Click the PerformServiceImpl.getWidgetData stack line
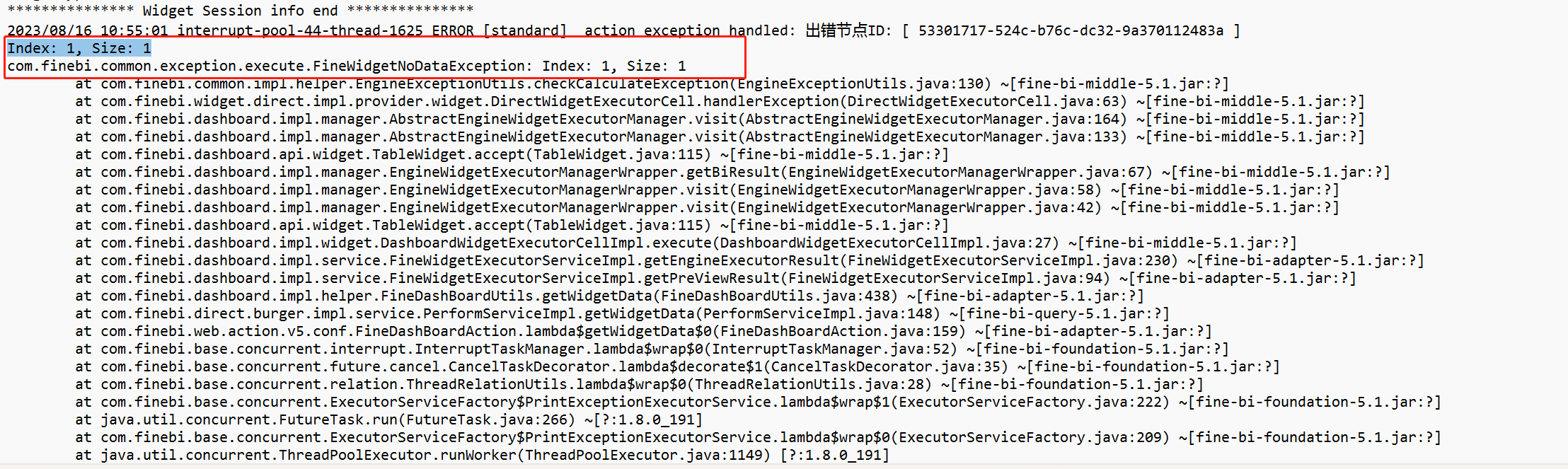This screenshot has height=469, width=1568. click(x=622, y=313)
